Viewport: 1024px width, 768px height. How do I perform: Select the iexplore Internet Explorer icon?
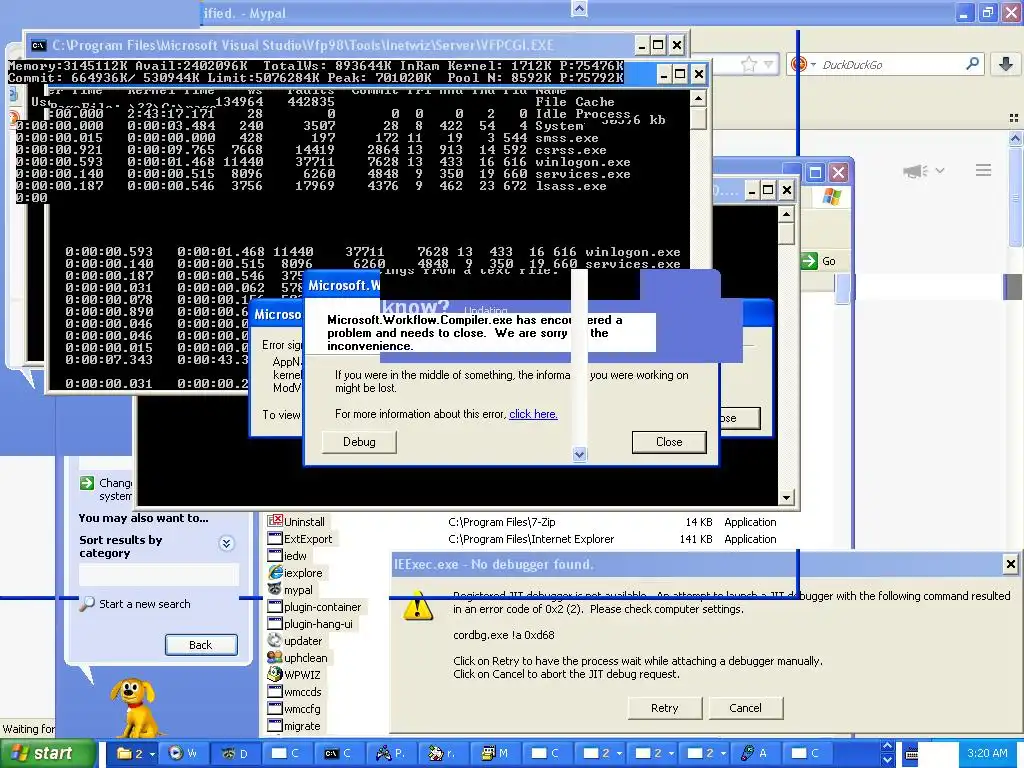pyautogui.click(x=274, y=573)
